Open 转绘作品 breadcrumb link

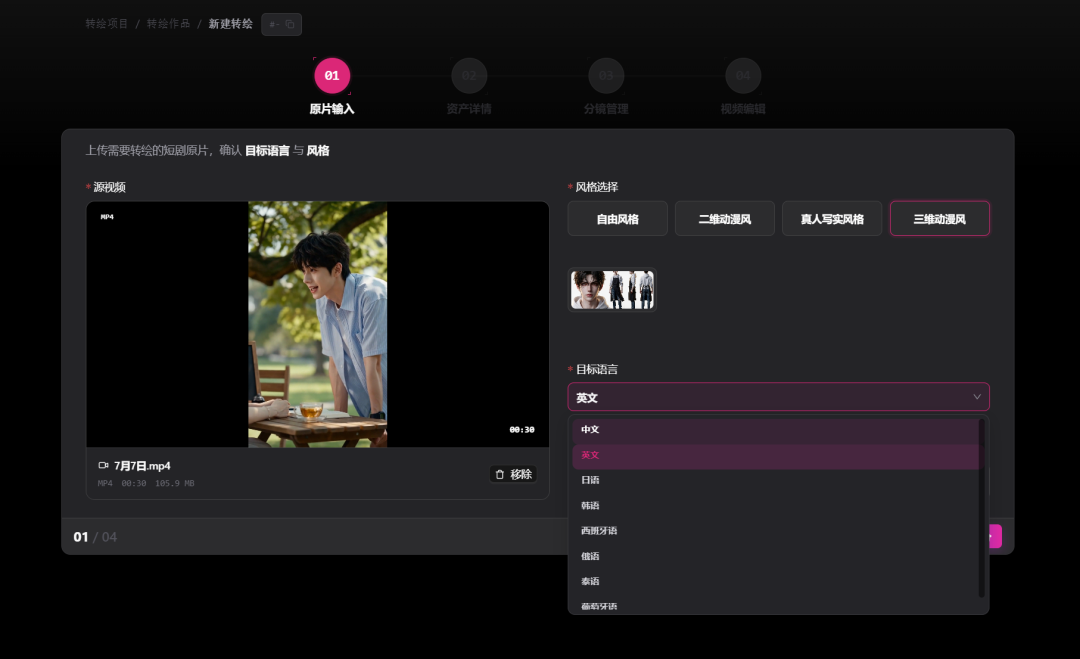click(168, 24)
